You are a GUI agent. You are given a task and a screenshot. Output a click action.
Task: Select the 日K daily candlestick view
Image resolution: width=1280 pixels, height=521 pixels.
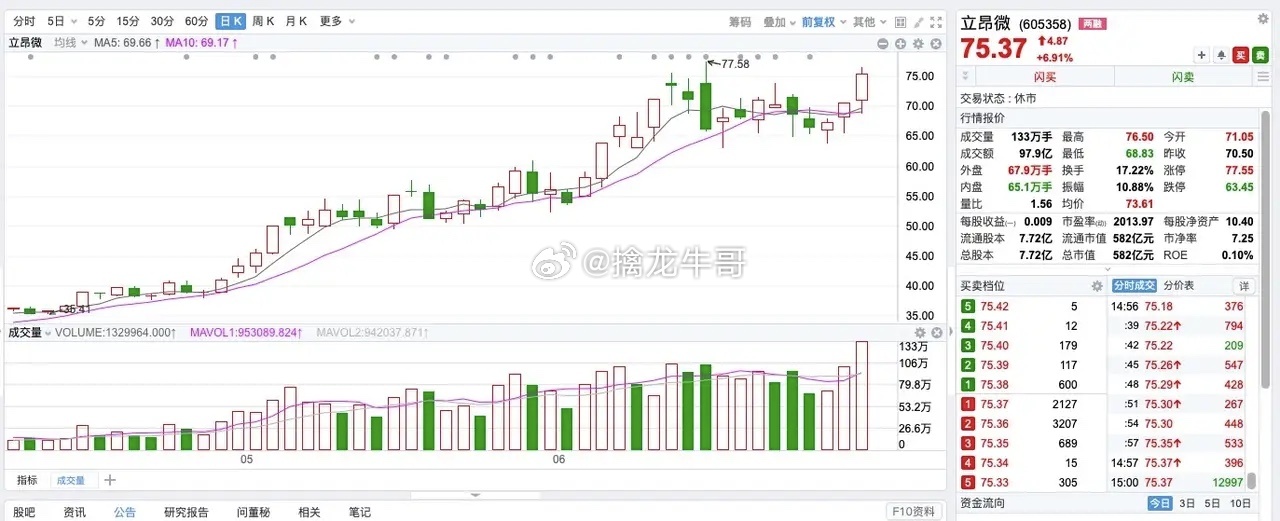(x=230, y=21)
